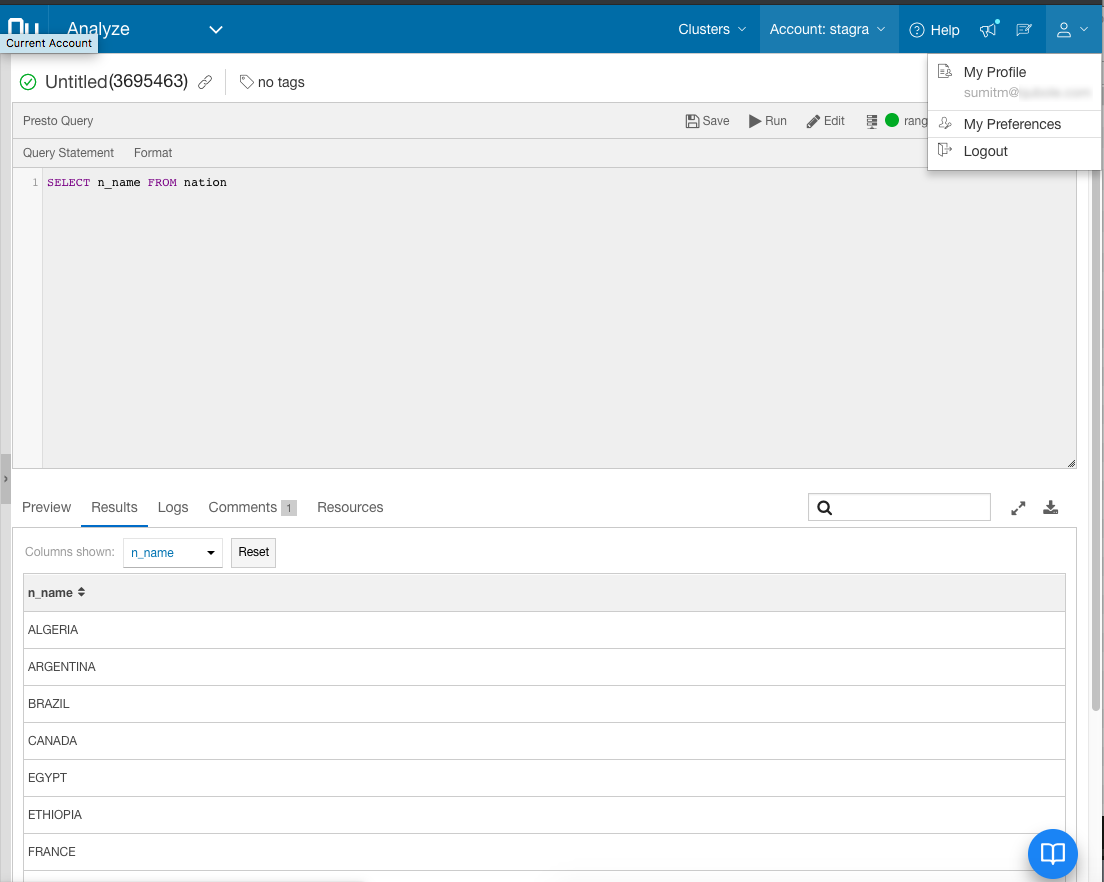Screen dimensions: 1104x882
Task: Select the ALGERIA result row
Action: tap(544, 630)
